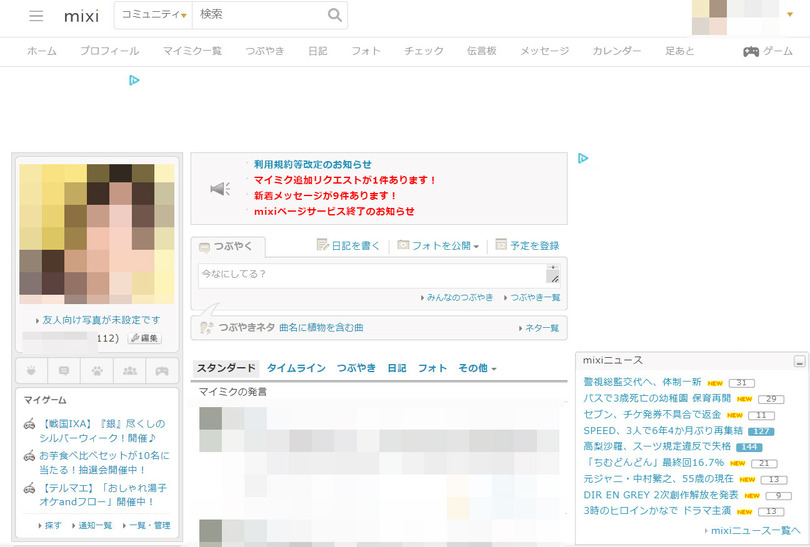This screenshot has width=810, height=547.
Task: Click the people group icon in the profile toolbar
Action: [130, 370]
